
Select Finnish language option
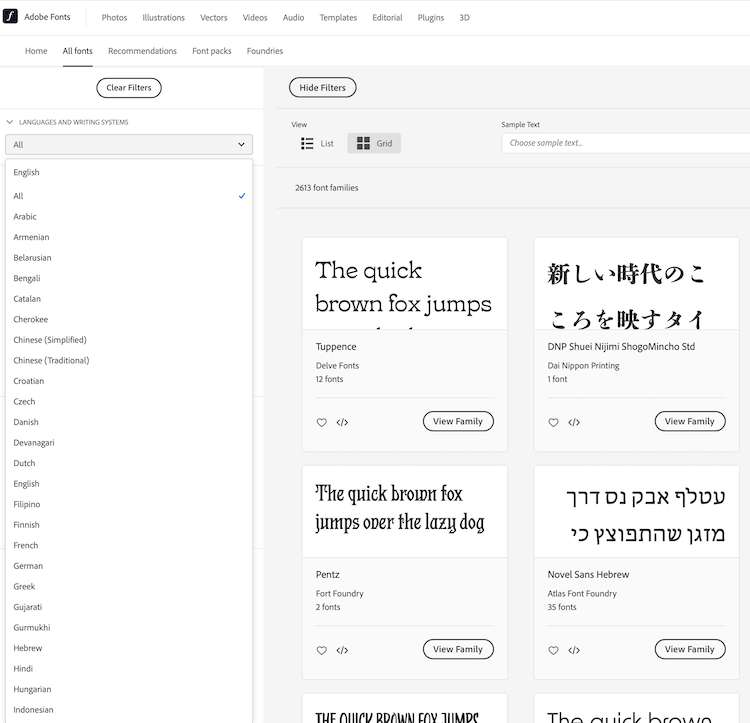pyautogui.click(x=129, y=525)
